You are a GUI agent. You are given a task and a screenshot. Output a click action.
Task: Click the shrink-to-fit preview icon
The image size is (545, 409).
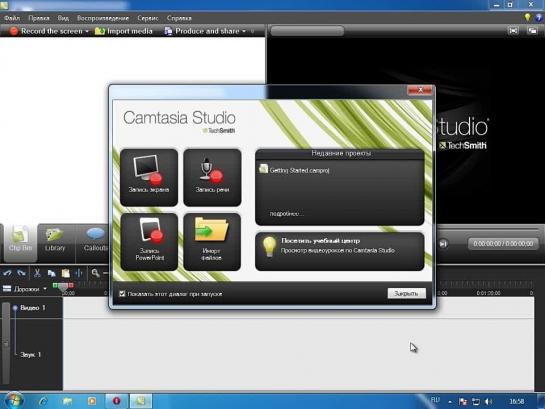coord(513,31)
